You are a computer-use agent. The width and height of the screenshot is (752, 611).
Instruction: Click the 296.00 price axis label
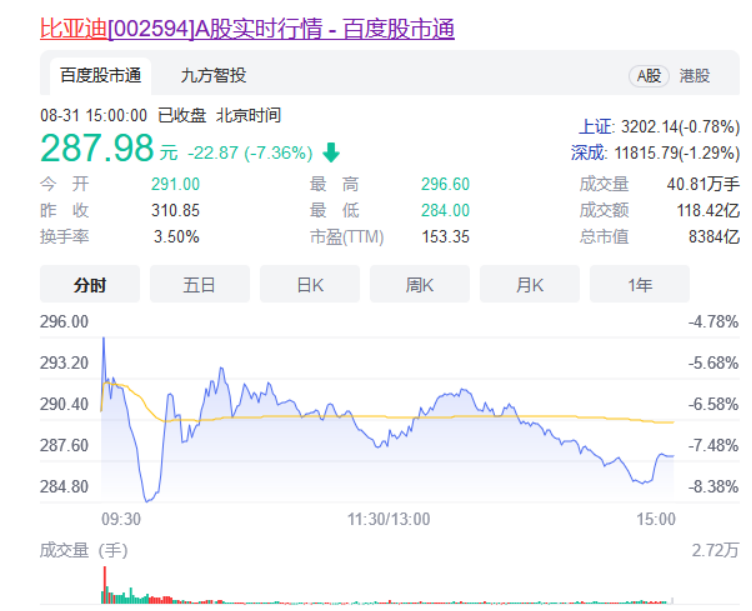click(64, 321)
